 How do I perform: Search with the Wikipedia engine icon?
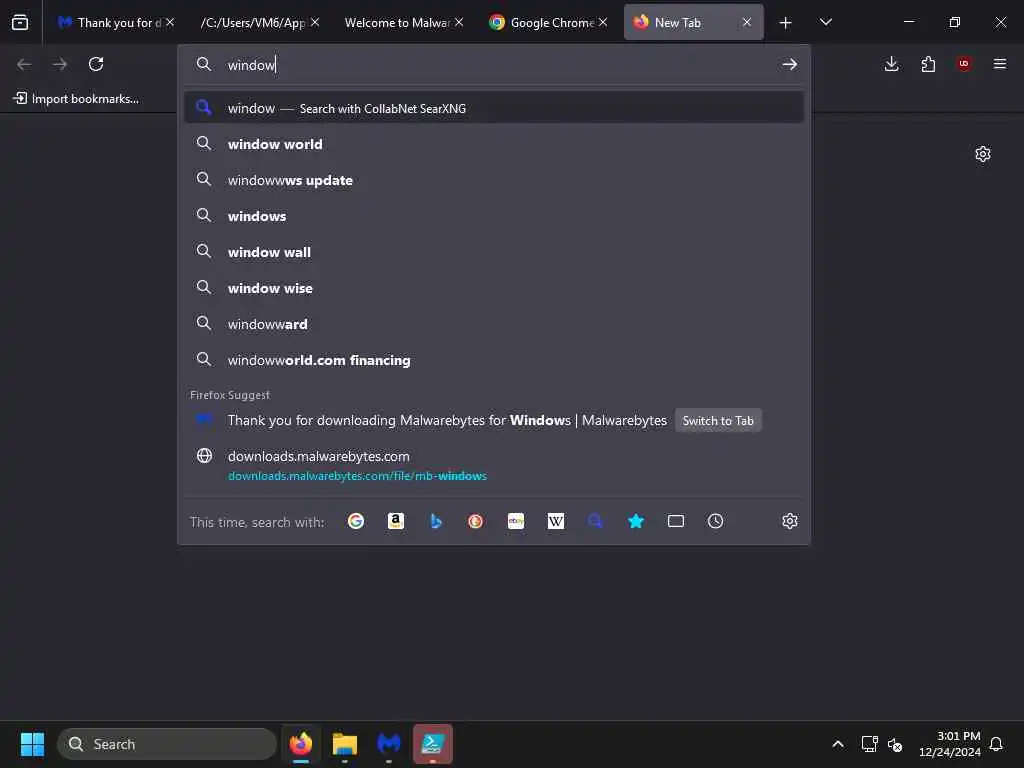(556, 521)
